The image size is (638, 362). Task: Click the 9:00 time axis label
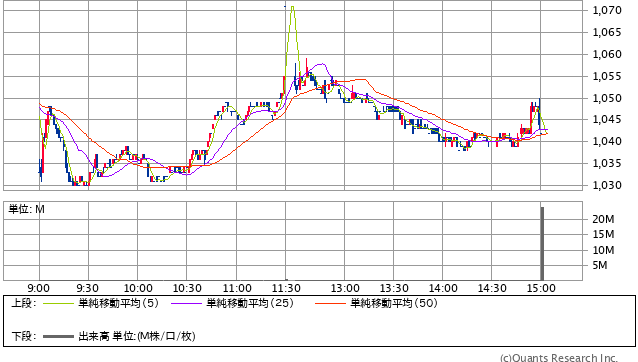(x=39, y=288)
